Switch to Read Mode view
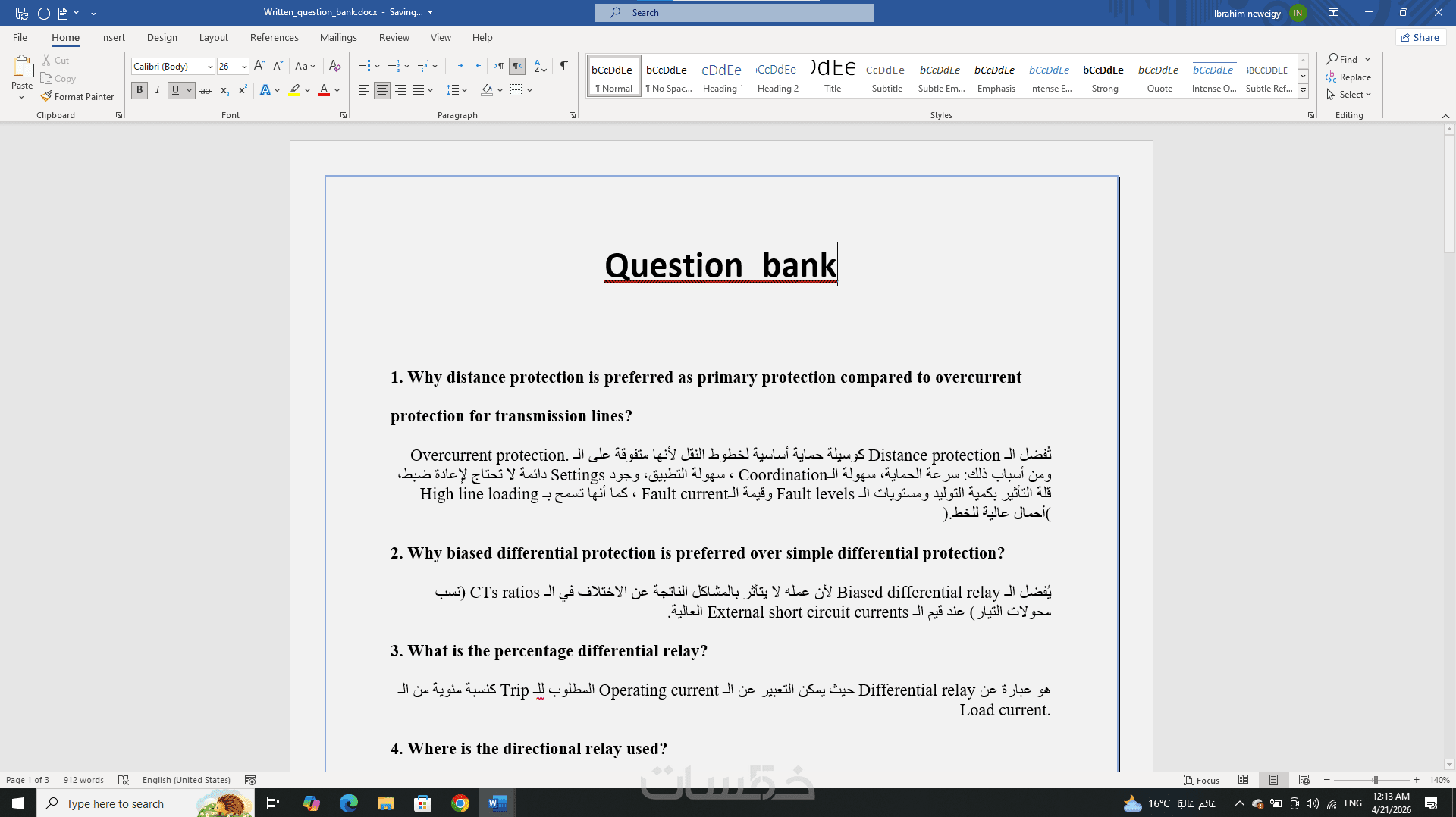1456x817 pixels. click(x=1243, y=780)
